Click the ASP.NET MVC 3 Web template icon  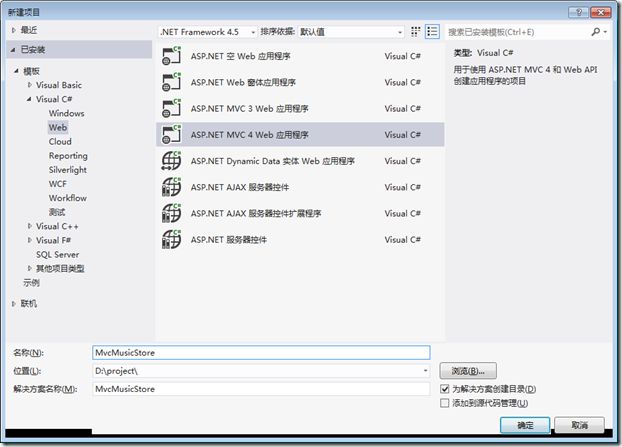coord(171,108)
